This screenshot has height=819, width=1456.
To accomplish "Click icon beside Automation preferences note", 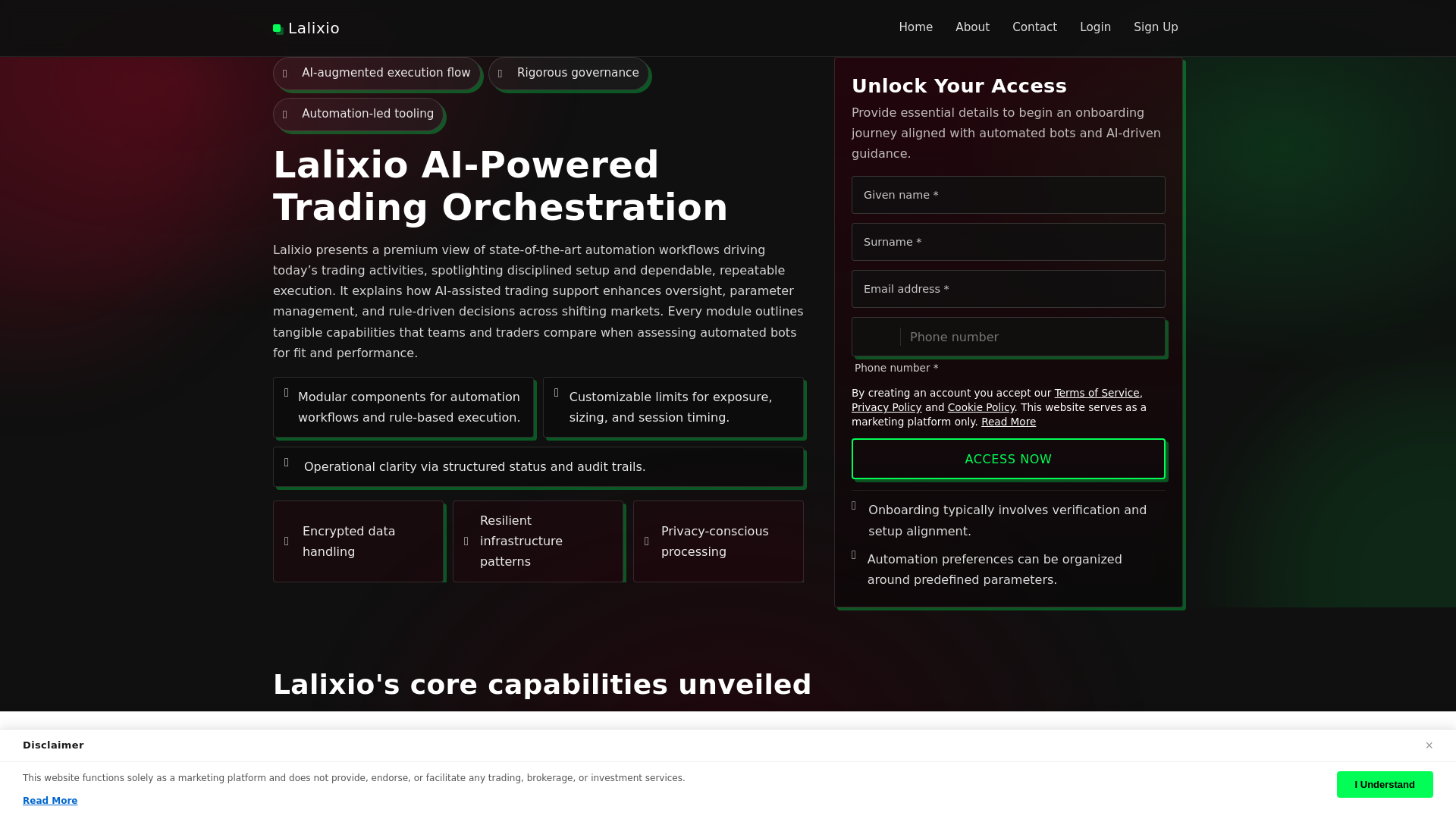I will [x=854, y=555].
